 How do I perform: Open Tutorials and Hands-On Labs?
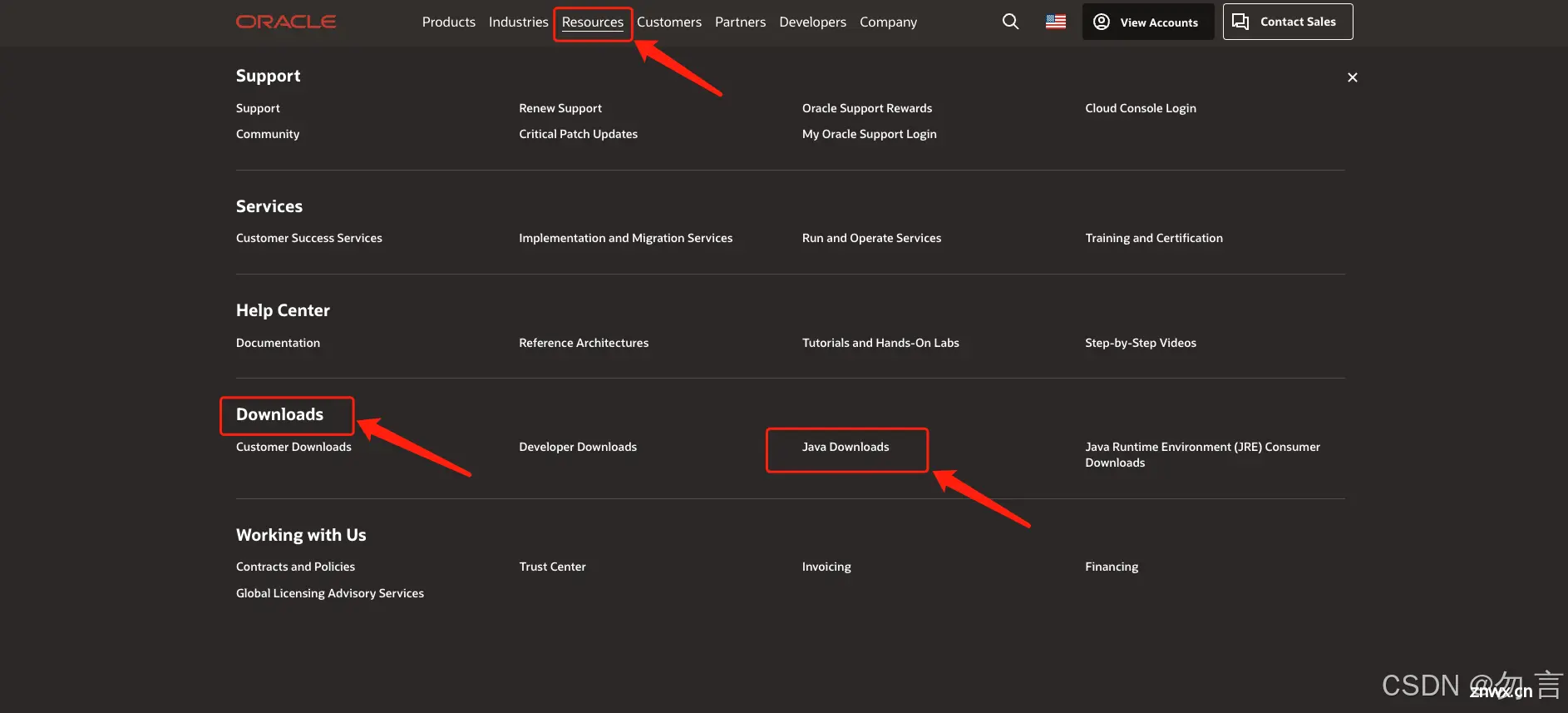point(880,343)
